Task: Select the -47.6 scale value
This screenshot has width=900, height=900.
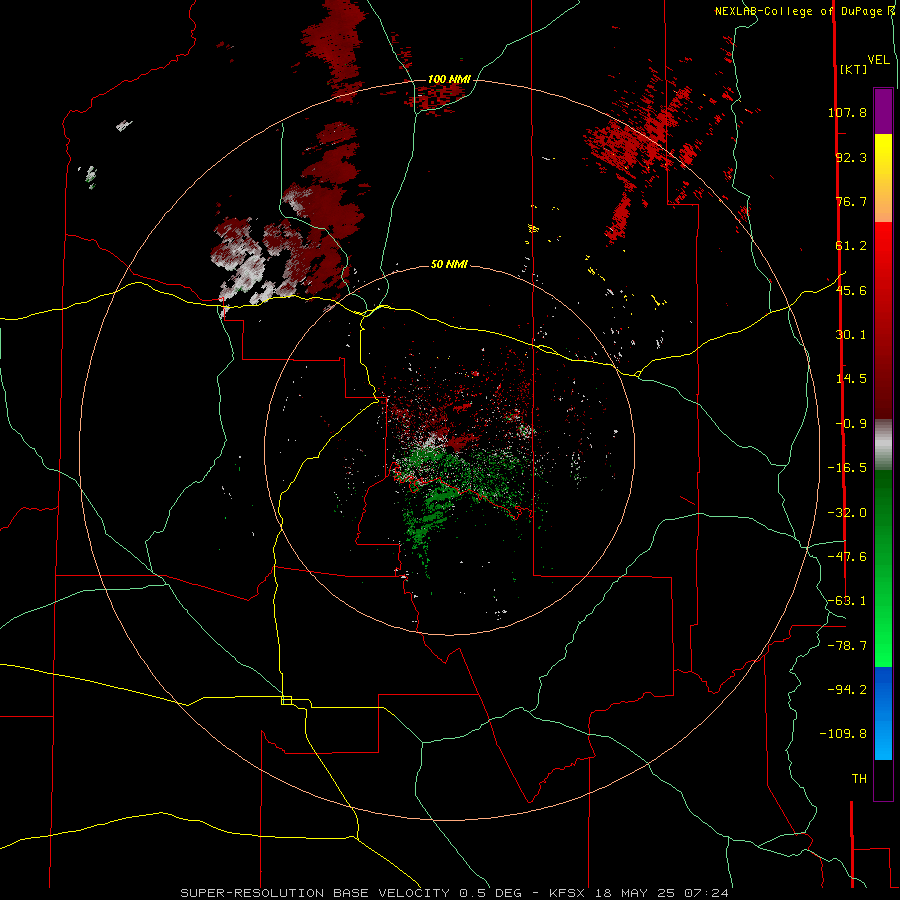Action: (847, 557)
